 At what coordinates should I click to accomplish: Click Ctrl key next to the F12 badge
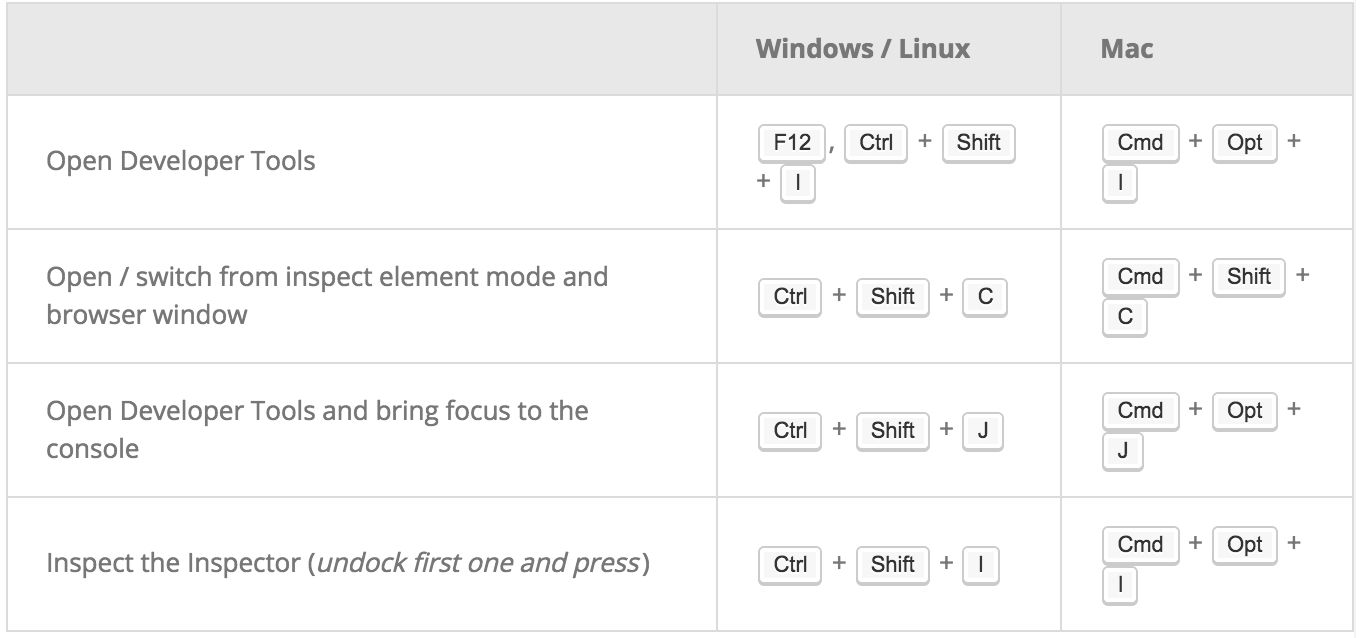click(876, 142)
